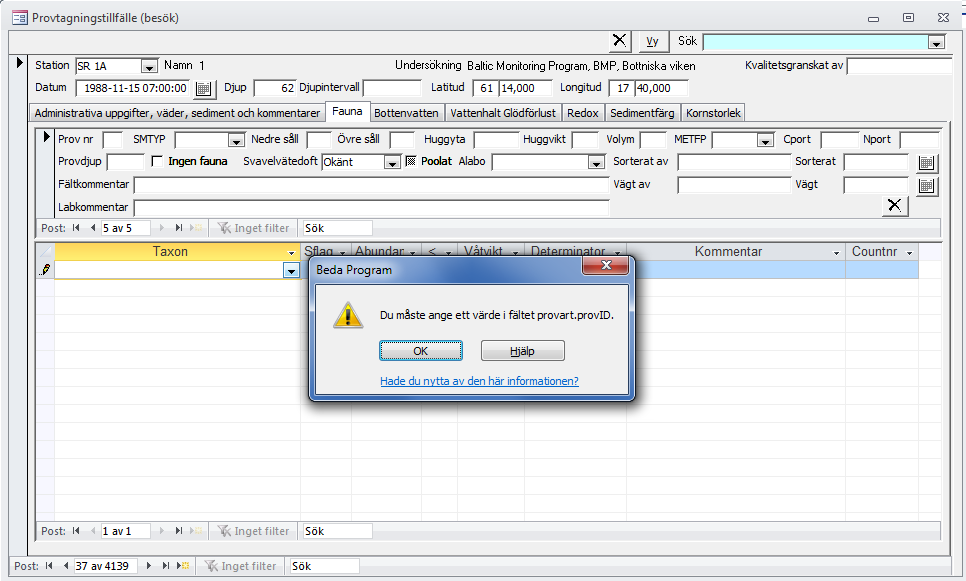Open the Sedimentfärg tab
Image resolution: width=966 pixels, height=581 pixels.
[642, 113]
